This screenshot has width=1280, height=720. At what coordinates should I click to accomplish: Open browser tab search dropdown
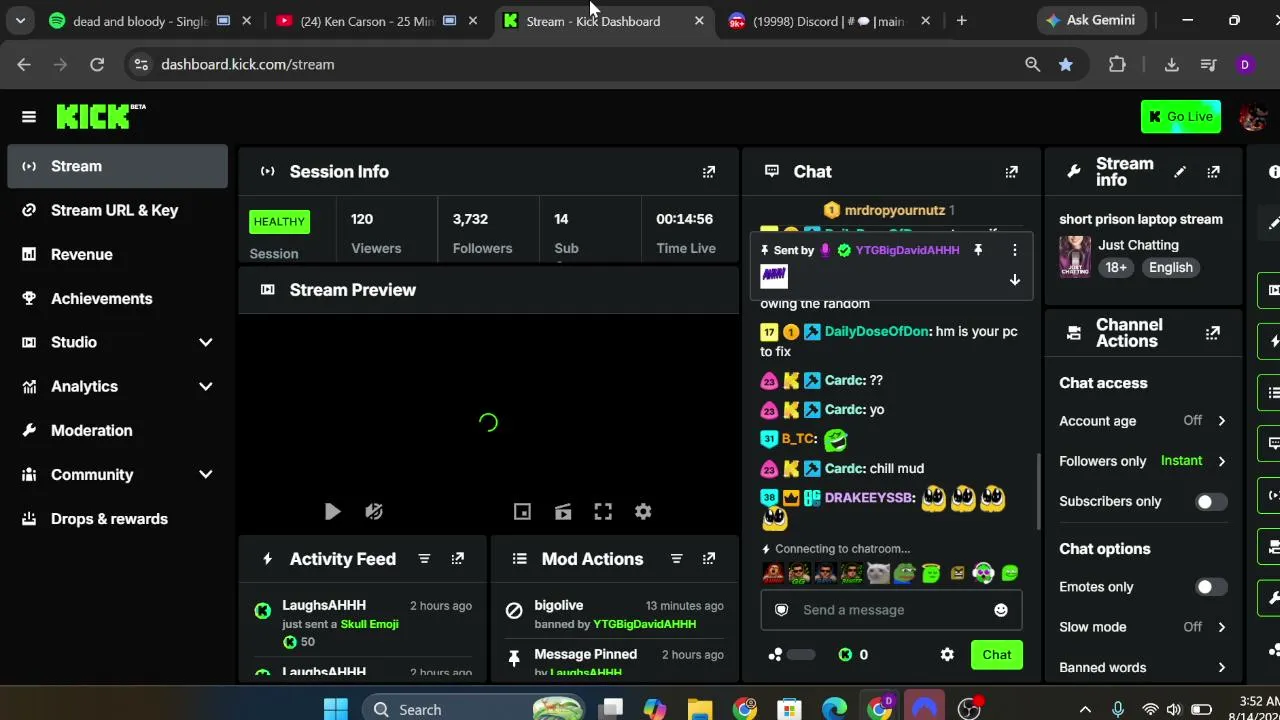20,20
